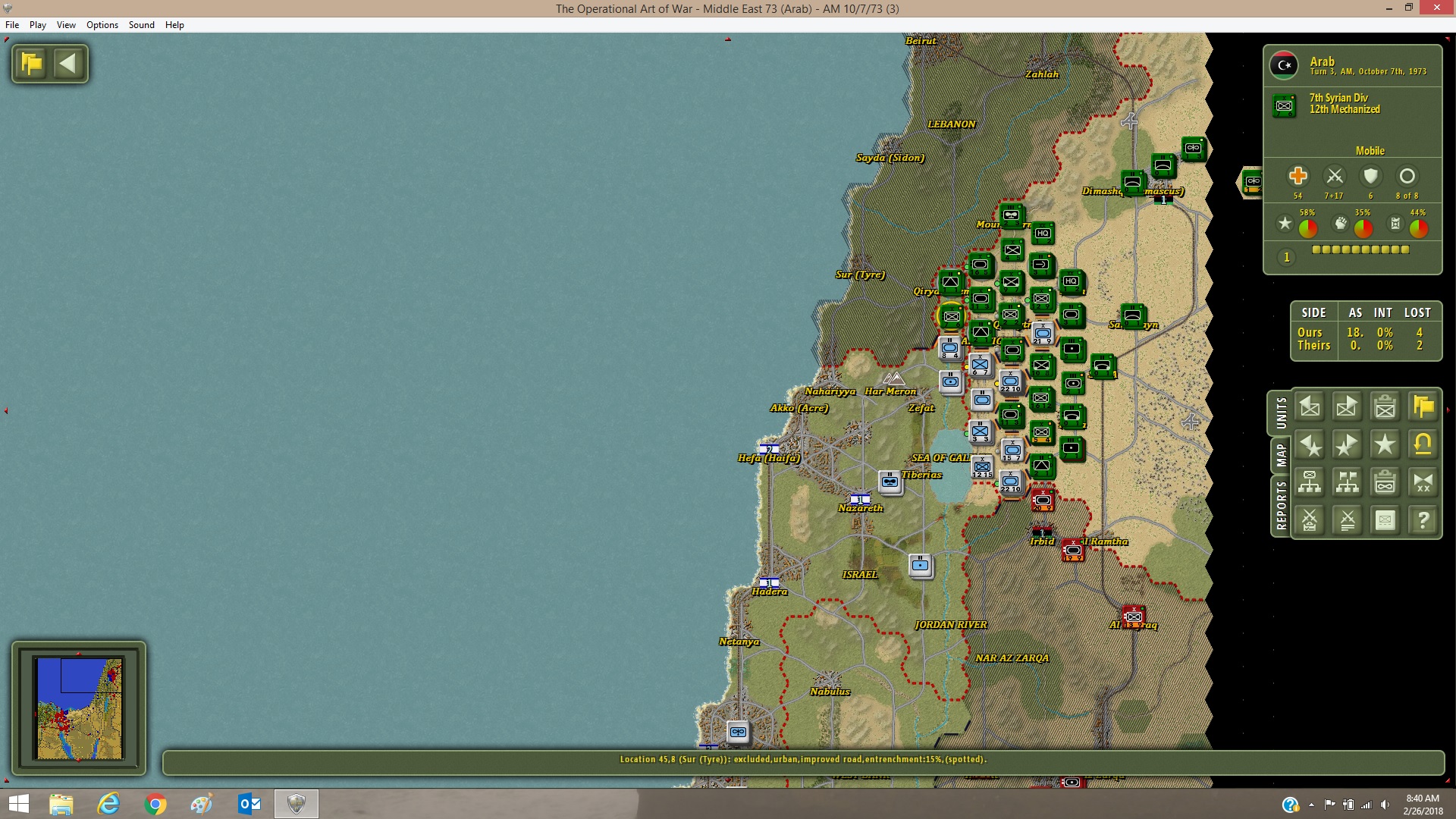Click the 44% supply pie indicator
The image size is (1456, 819).
pyautogui.click(x=1419, y=227)
